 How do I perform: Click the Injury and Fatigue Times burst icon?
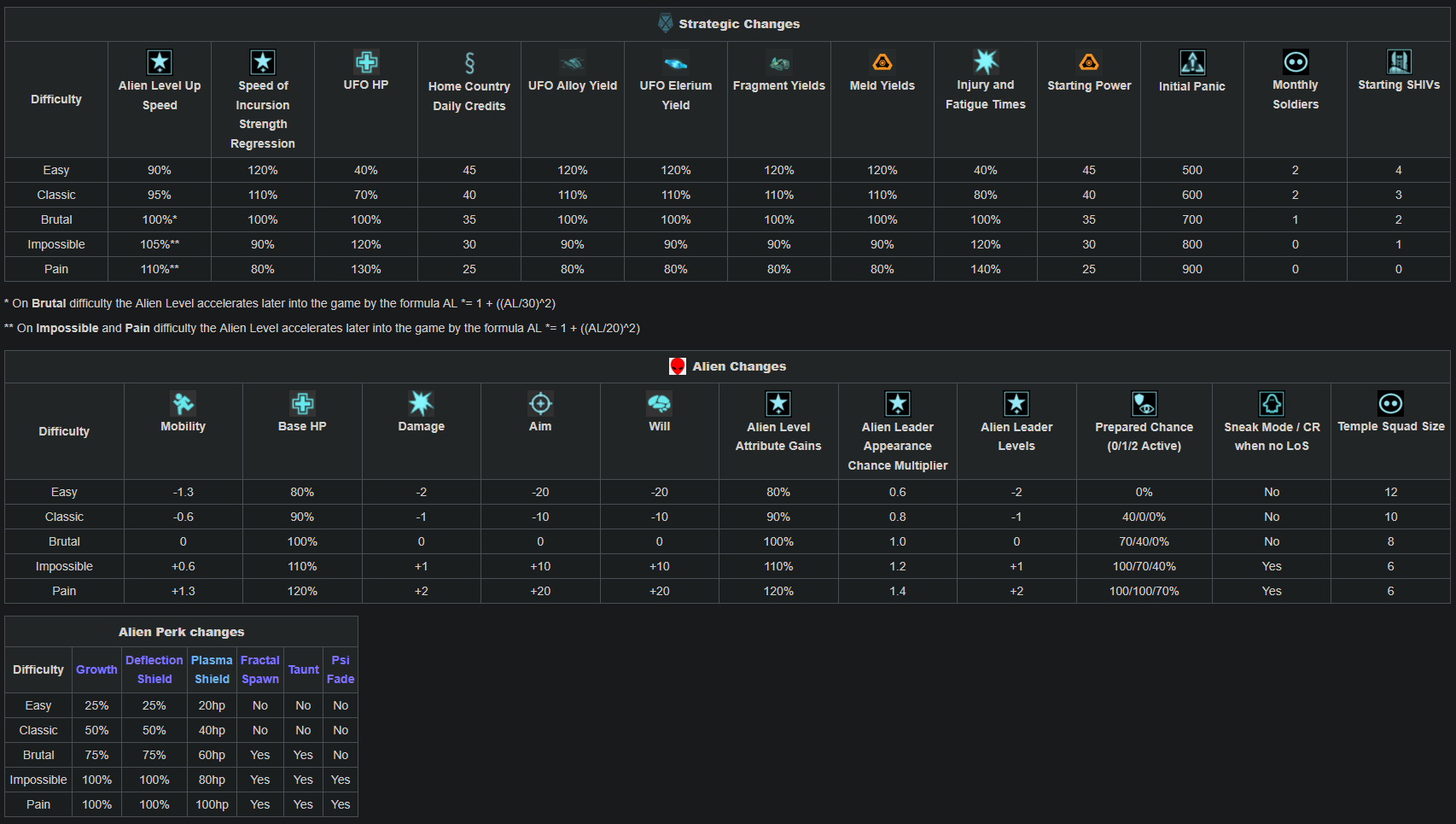(x=986, y=61)
